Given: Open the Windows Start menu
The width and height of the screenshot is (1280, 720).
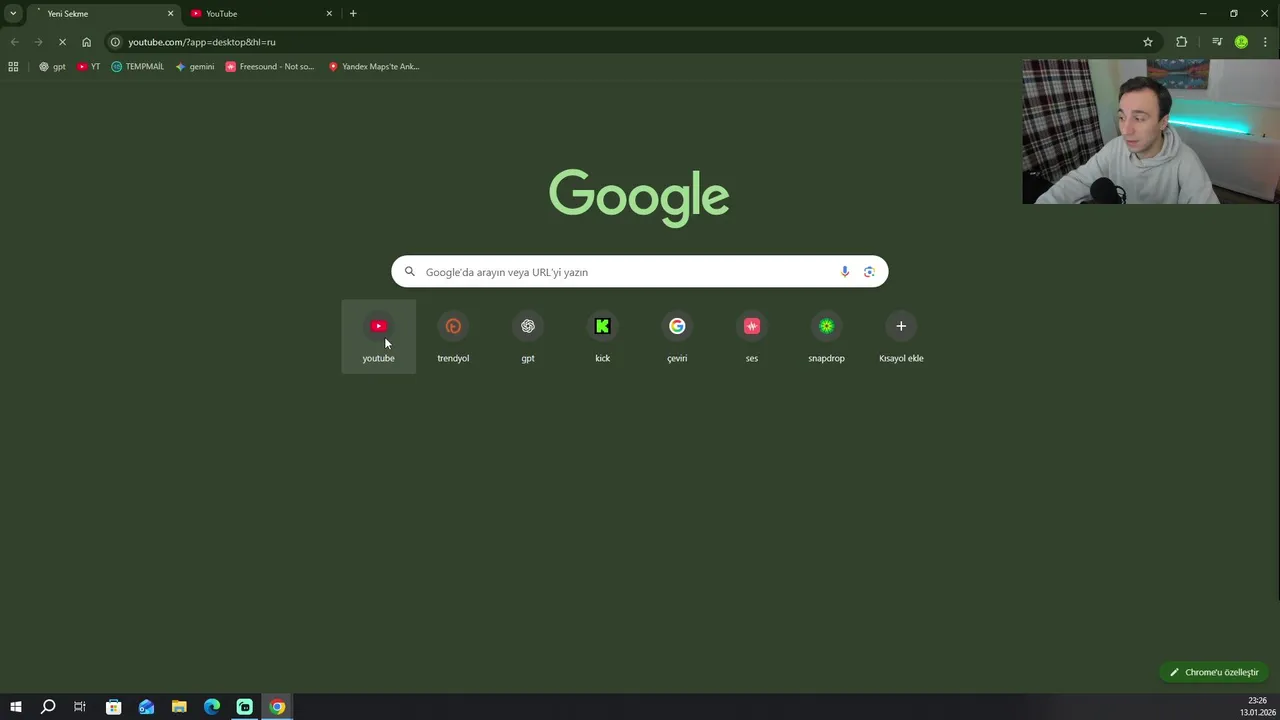Looking at the screenshot, I should [x=15, y=707].
